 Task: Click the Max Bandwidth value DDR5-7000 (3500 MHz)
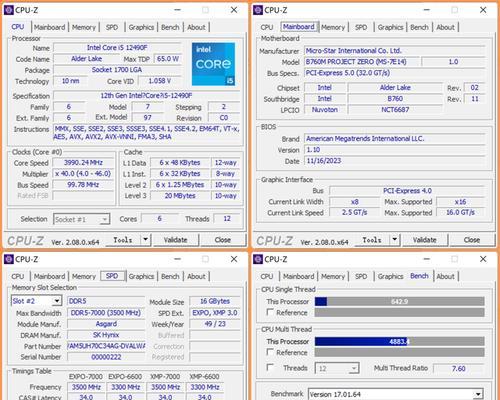pos(106,313)
